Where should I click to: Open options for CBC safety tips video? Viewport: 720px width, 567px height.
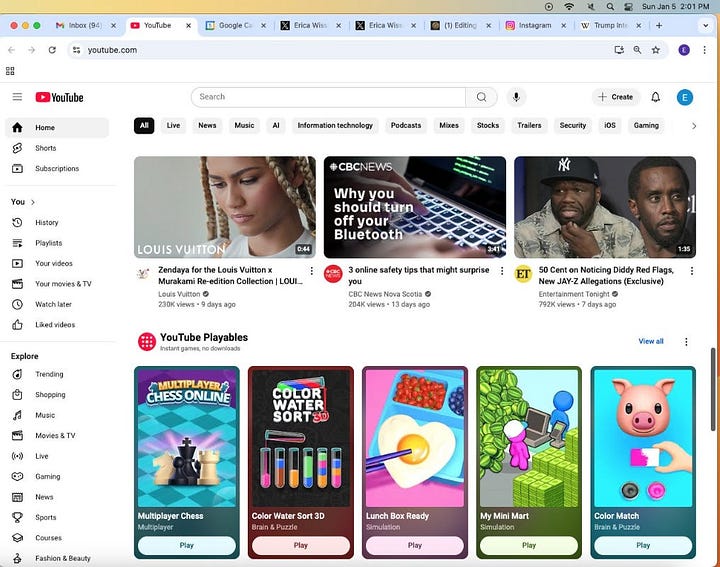pyautogui.click(x=502, y=271)
